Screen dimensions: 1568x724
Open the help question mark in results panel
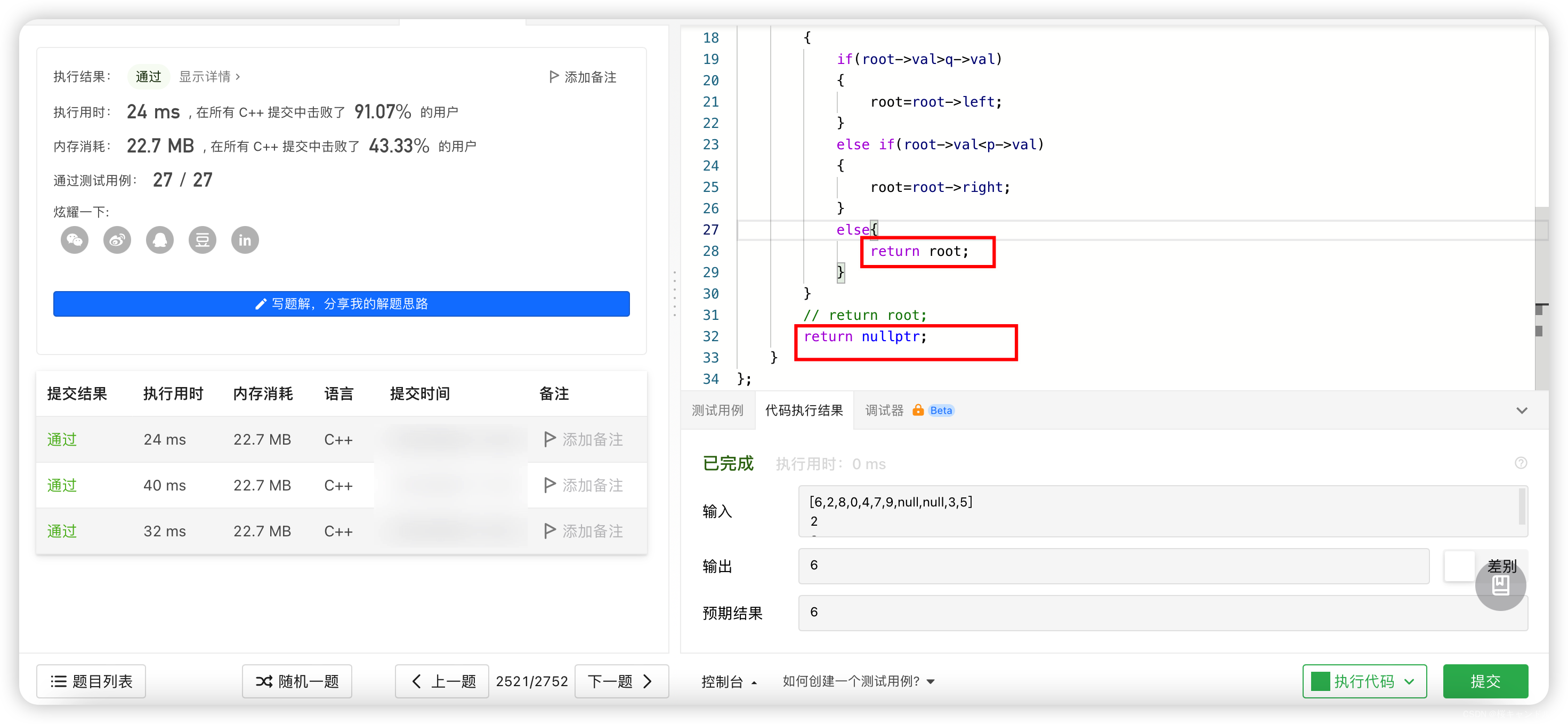tap(1522, 463)
